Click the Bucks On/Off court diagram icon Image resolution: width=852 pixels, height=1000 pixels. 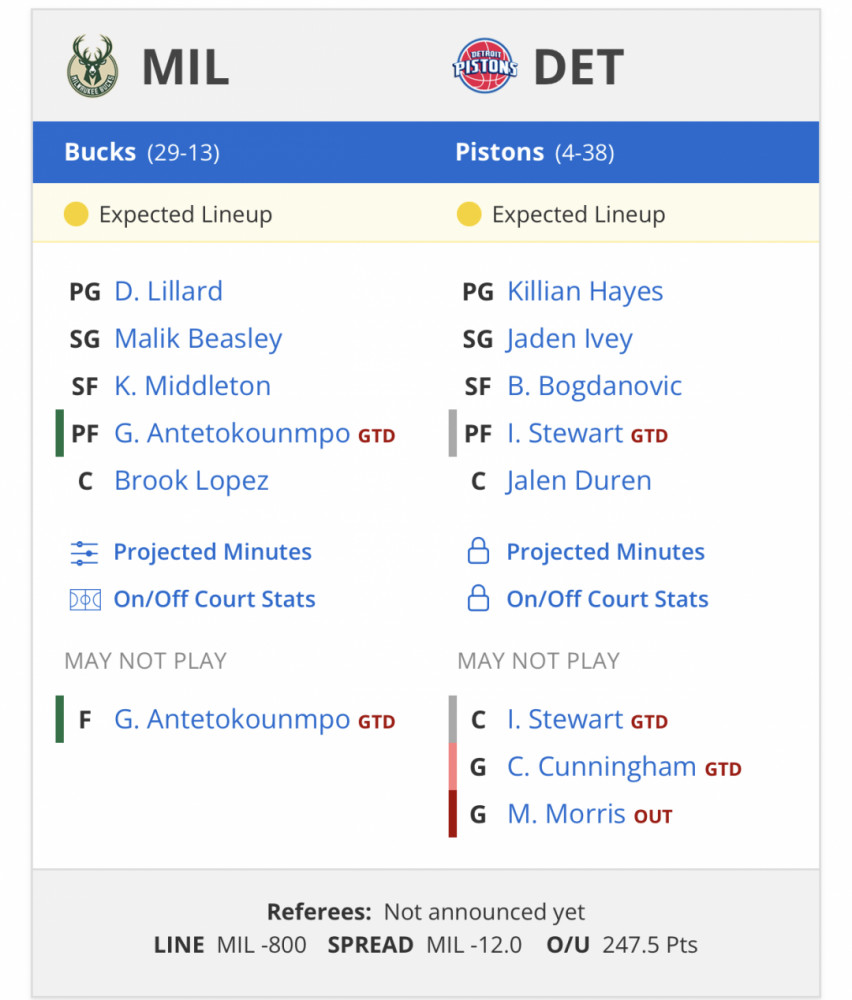pos(85,600)
